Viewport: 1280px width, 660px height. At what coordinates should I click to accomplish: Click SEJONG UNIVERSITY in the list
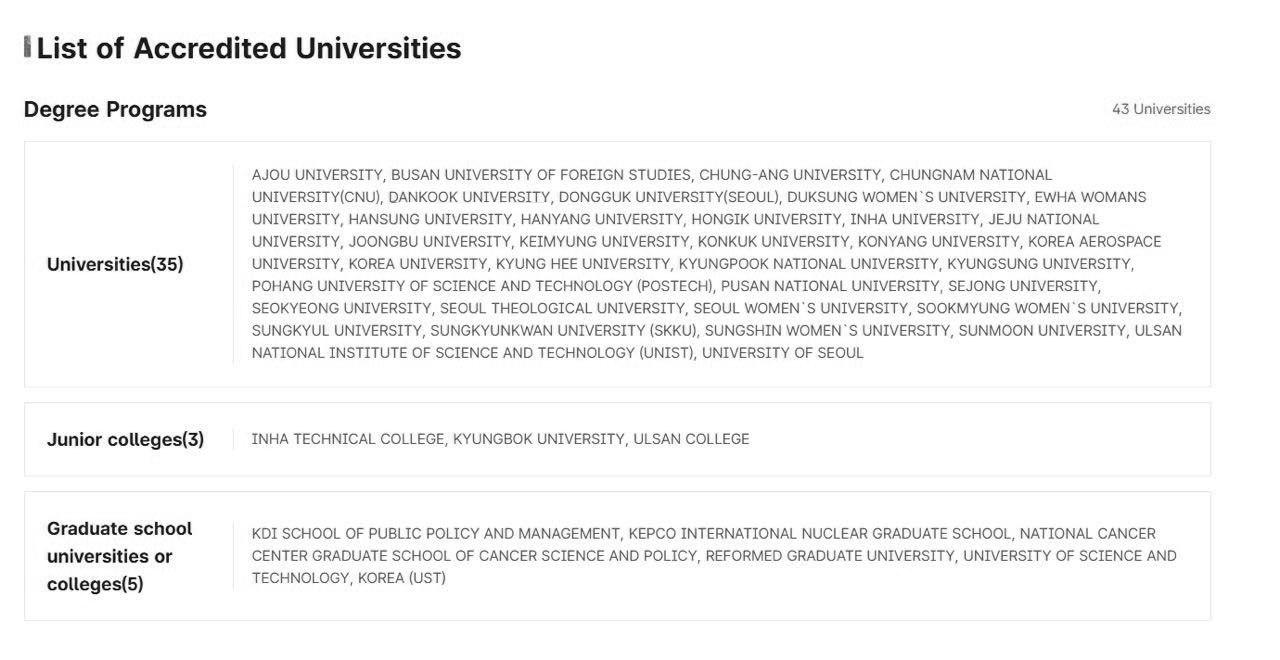click(1023, 286)
